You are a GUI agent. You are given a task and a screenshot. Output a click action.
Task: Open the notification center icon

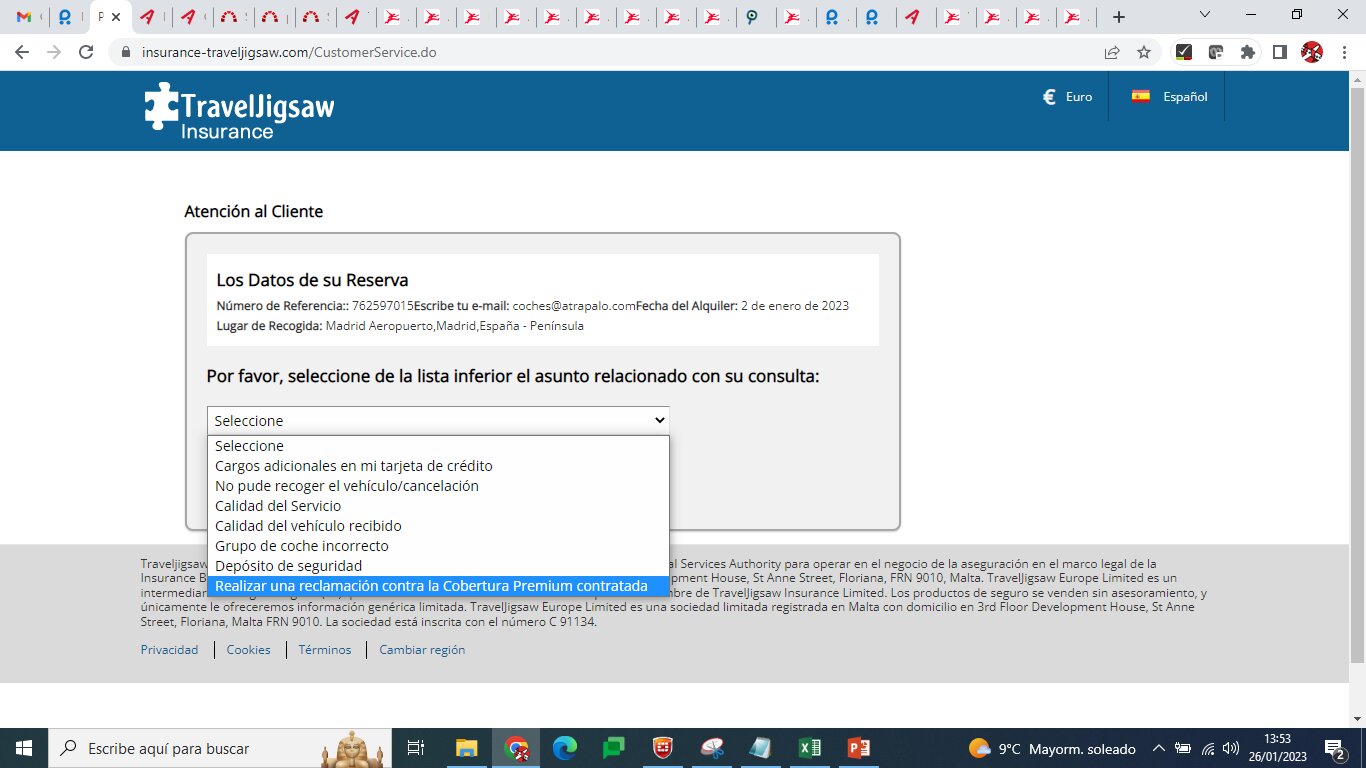[1335, 748]
